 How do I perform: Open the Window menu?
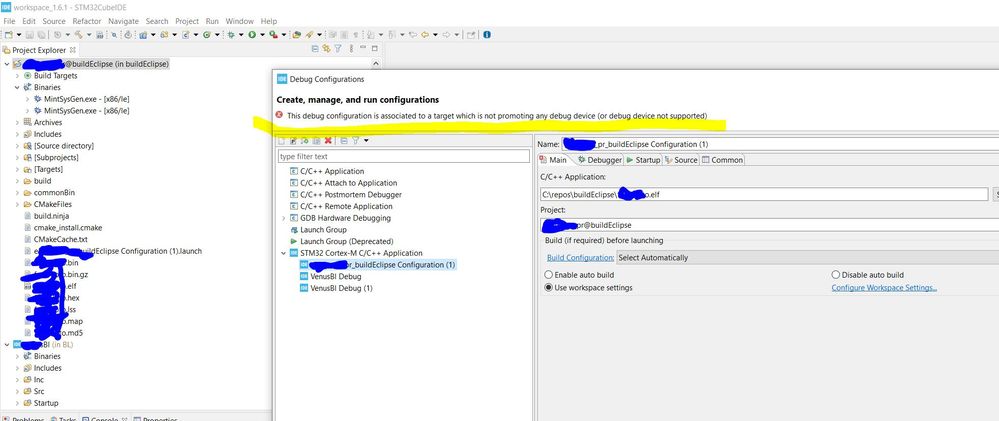(x=239, y=21)
